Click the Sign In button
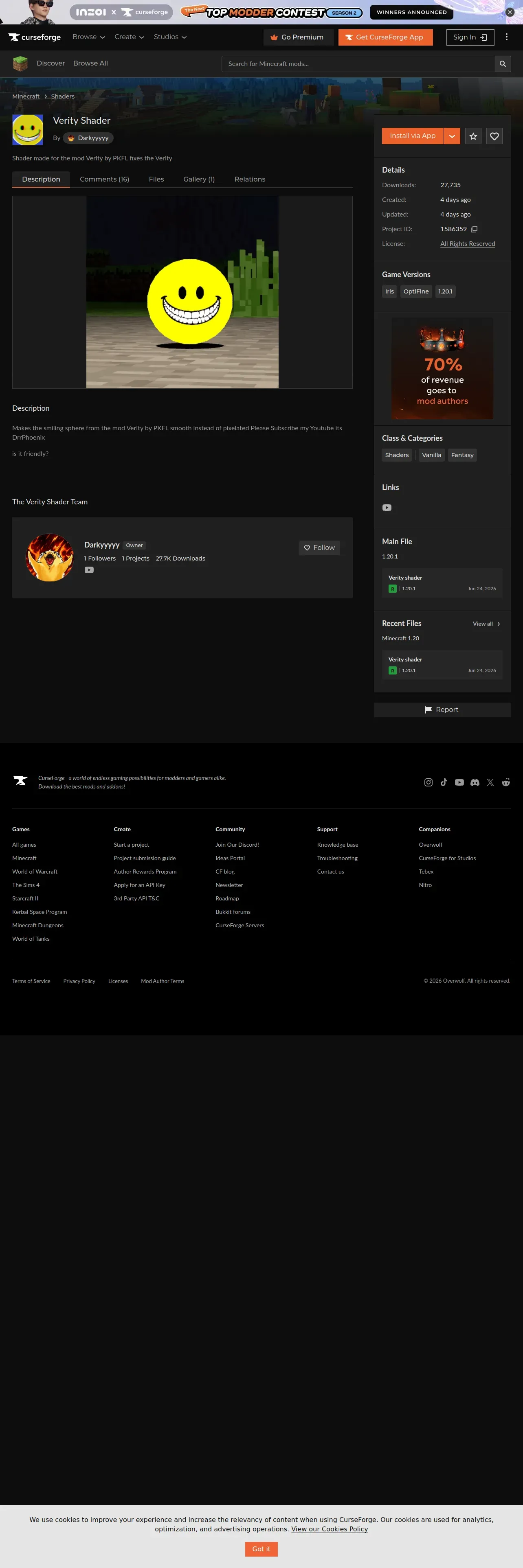This screenshot has width=523, height=1568. point(470,37)
